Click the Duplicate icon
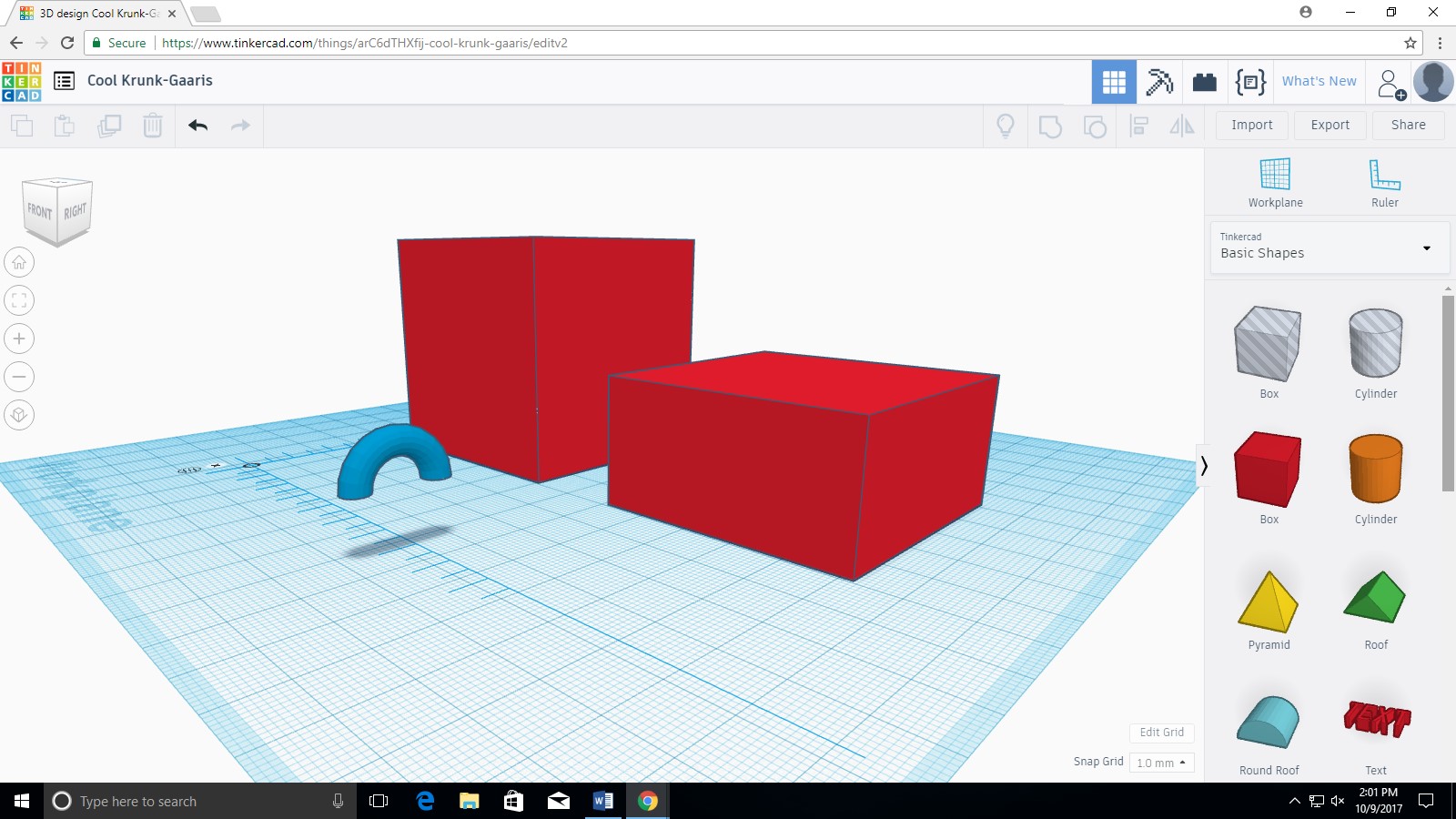 tap(109, 126)
